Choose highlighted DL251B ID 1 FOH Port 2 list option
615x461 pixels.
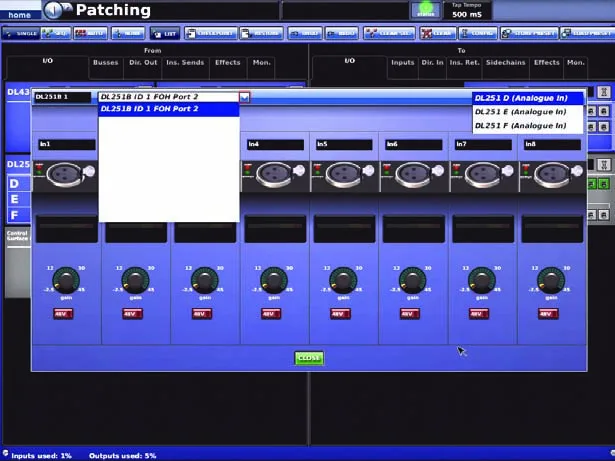169,109
